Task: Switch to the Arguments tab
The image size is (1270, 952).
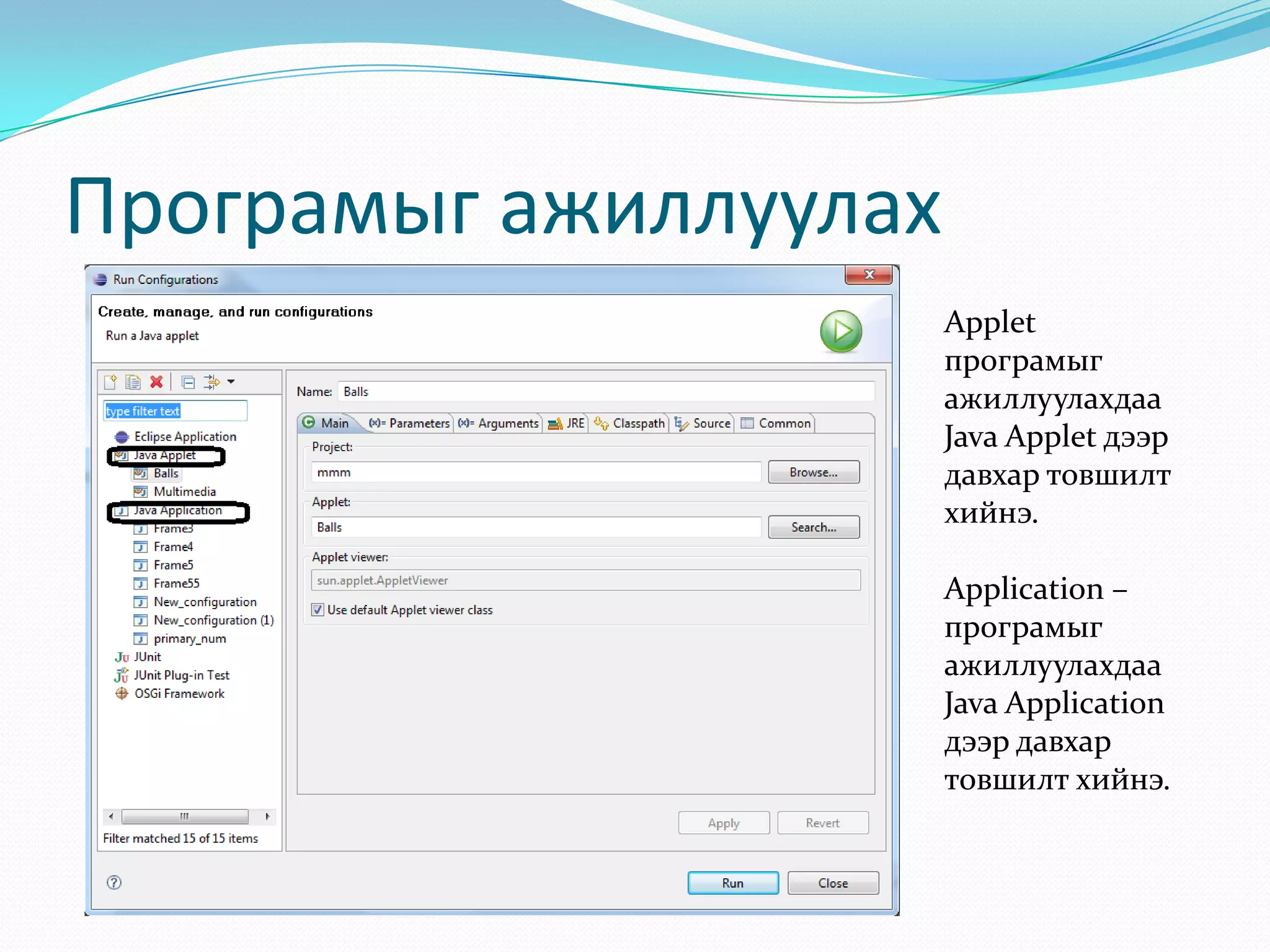Action: click(x=499, y=423)
